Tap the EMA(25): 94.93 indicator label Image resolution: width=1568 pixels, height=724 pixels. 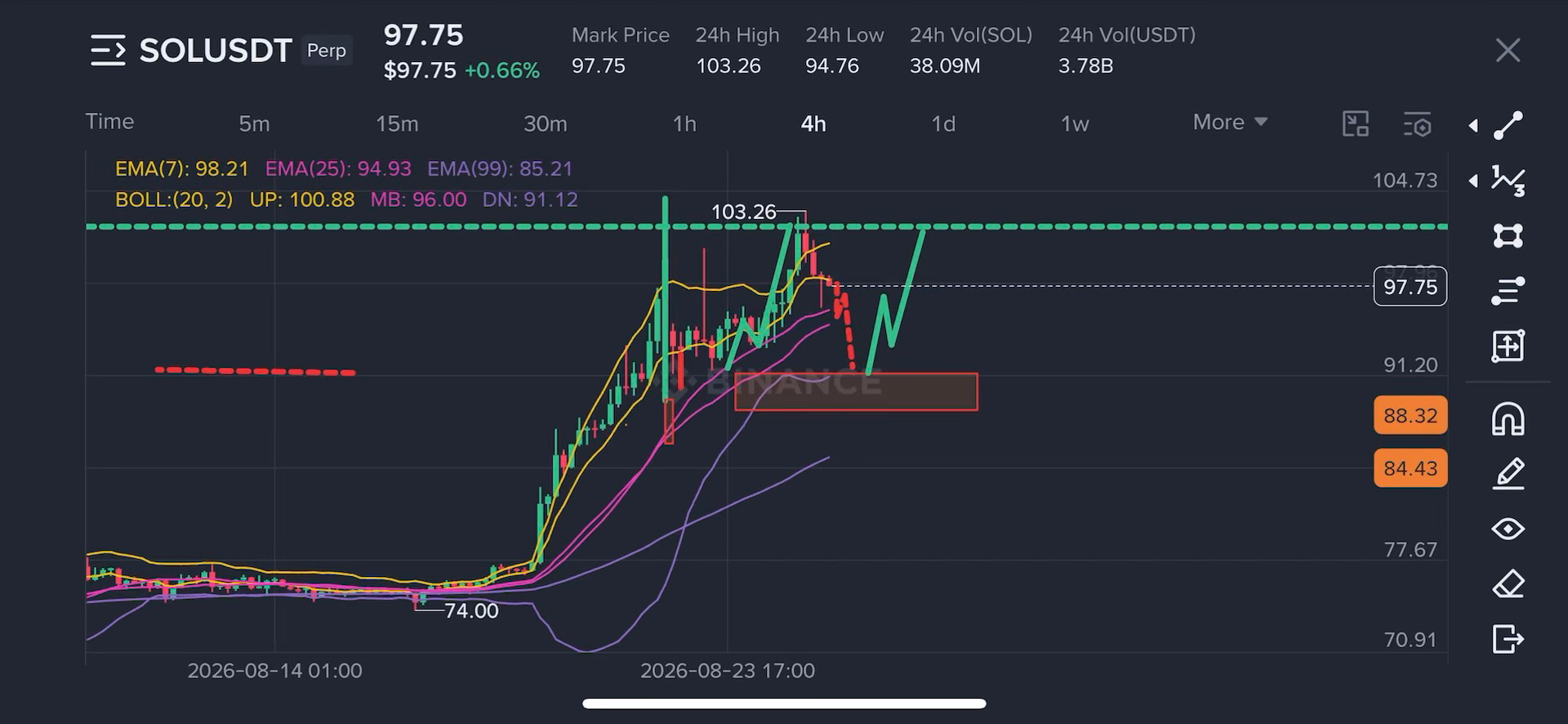tap(338, 168)
